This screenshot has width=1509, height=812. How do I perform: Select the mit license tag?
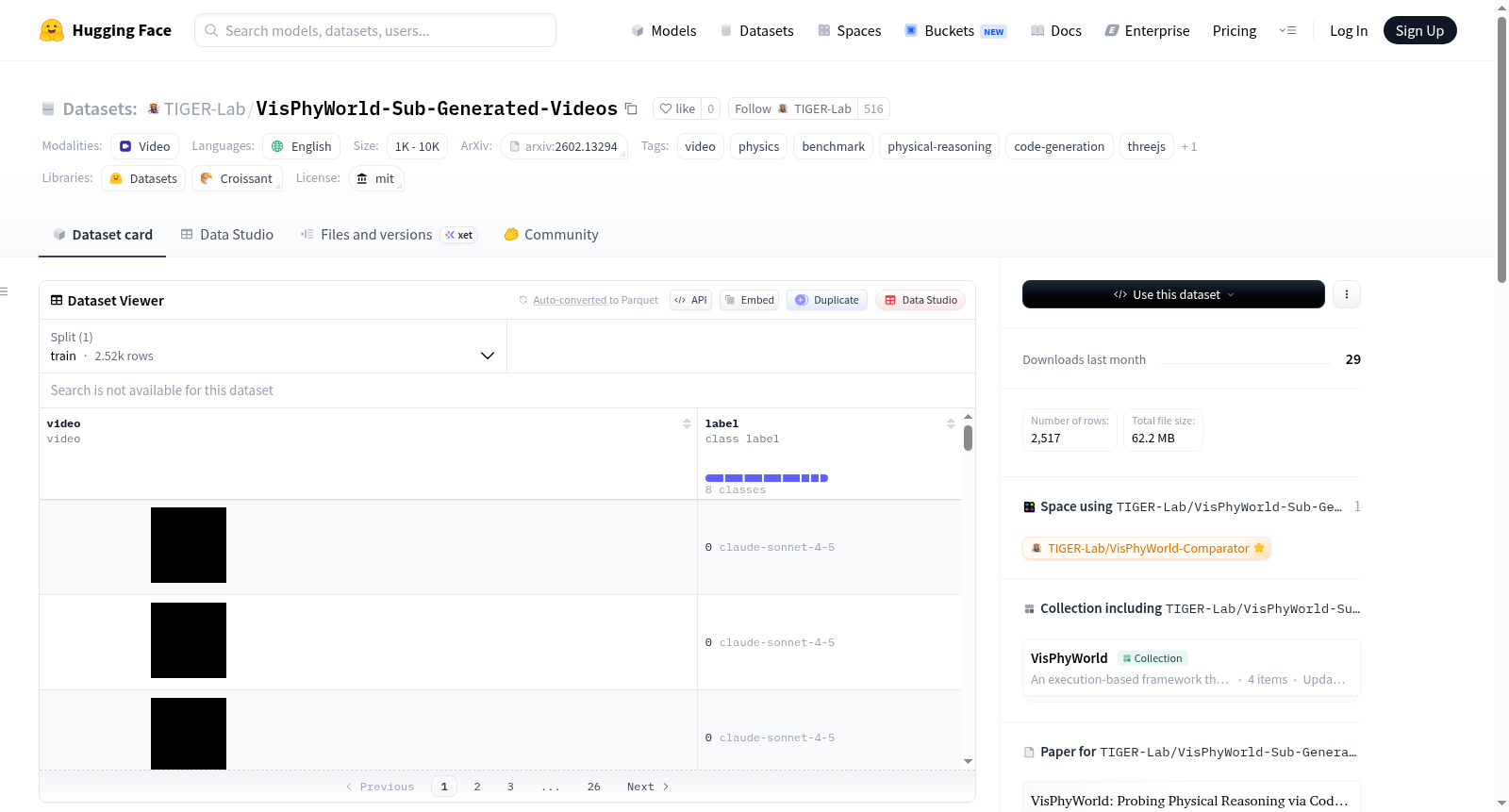[376, 178]
